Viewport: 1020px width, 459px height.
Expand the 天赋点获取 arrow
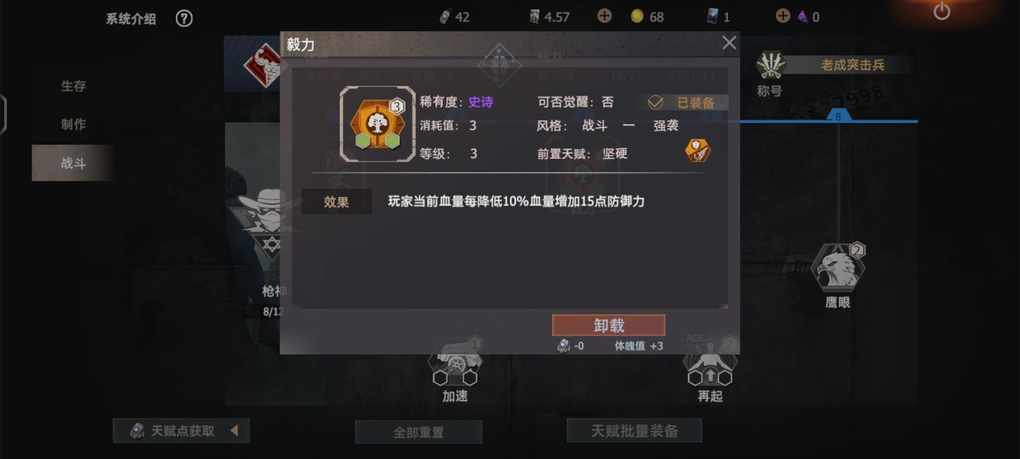click(234, 430)
